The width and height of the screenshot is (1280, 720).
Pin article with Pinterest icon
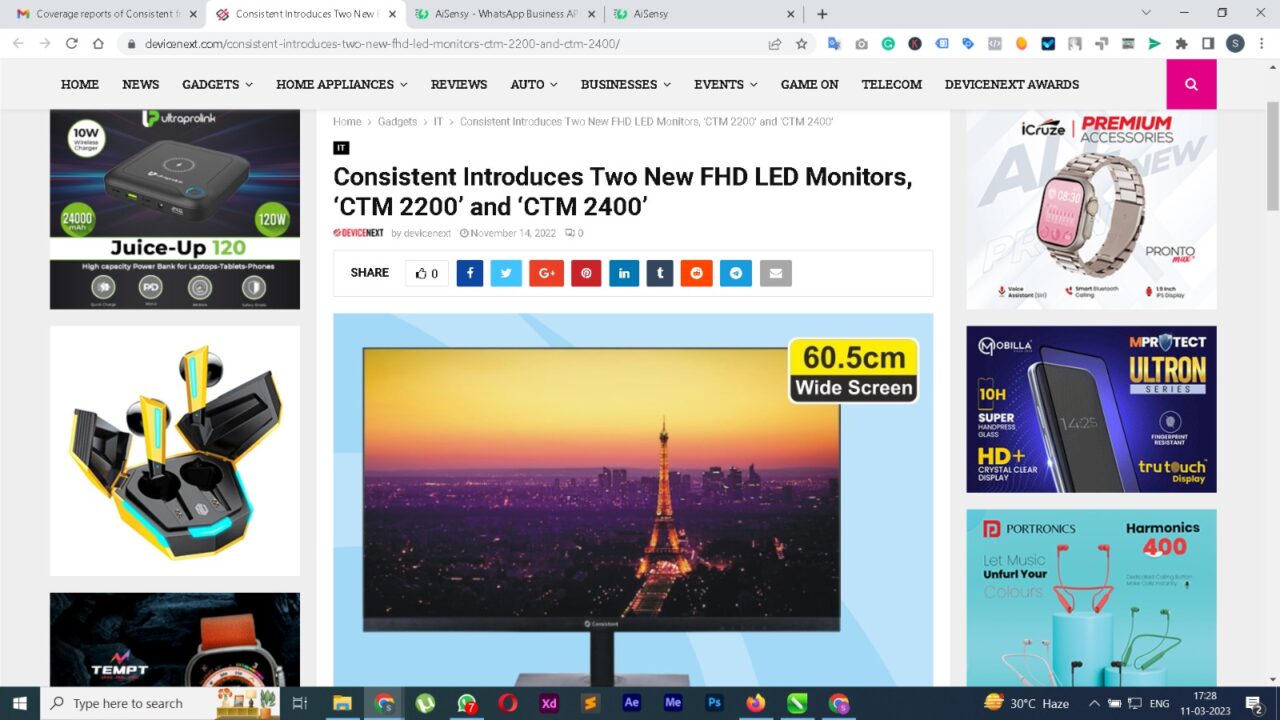click(x=586, y=273)
